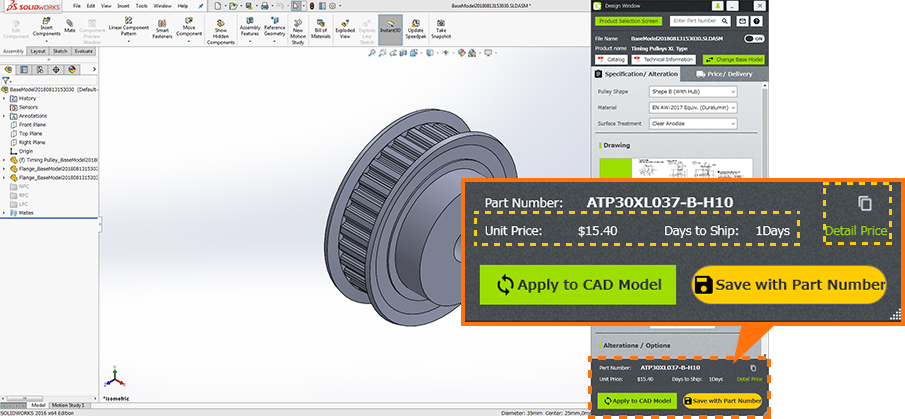Screen dimensions: 905x419
Task: Switch to the Layout tab
Action: (38, 51)
